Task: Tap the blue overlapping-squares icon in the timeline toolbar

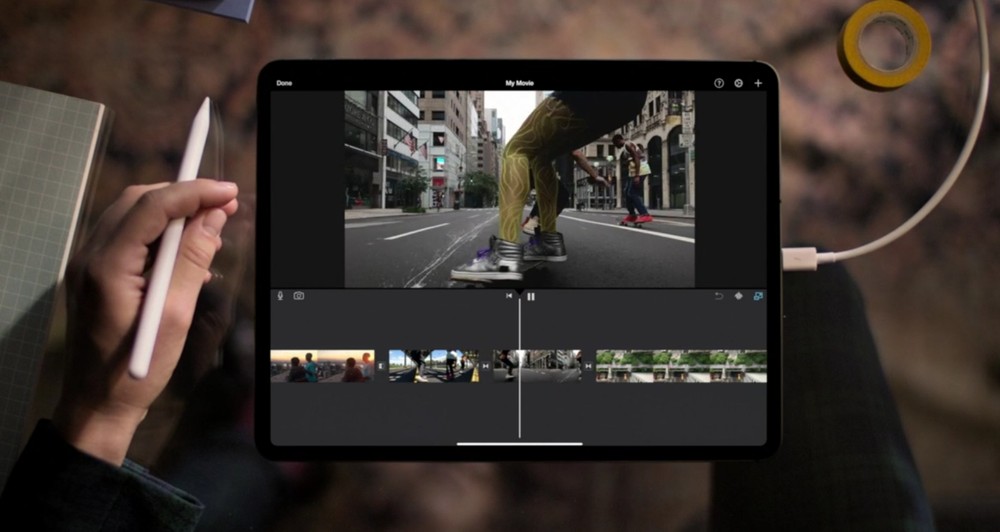Action: (758, 296)
